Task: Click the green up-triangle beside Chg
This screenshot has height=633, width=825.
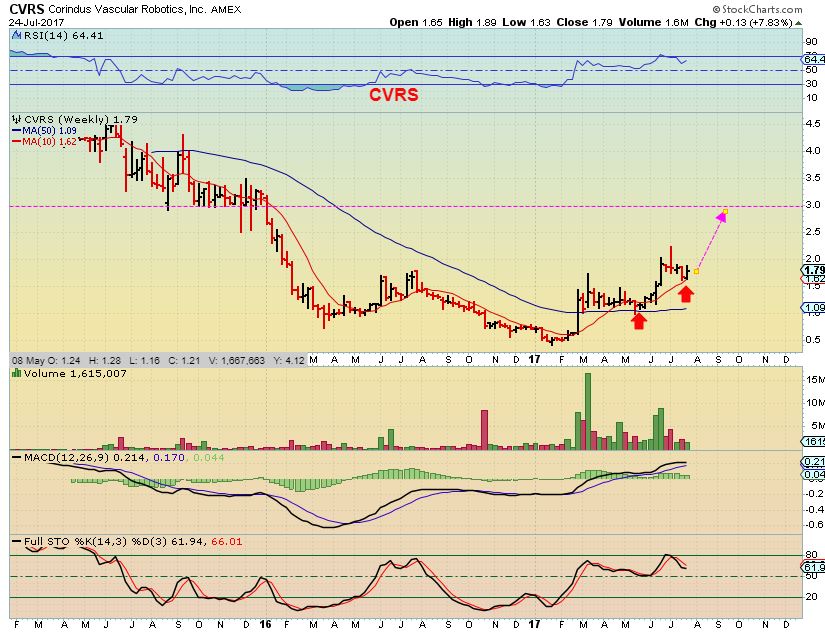Action: [x=798, y=23]
